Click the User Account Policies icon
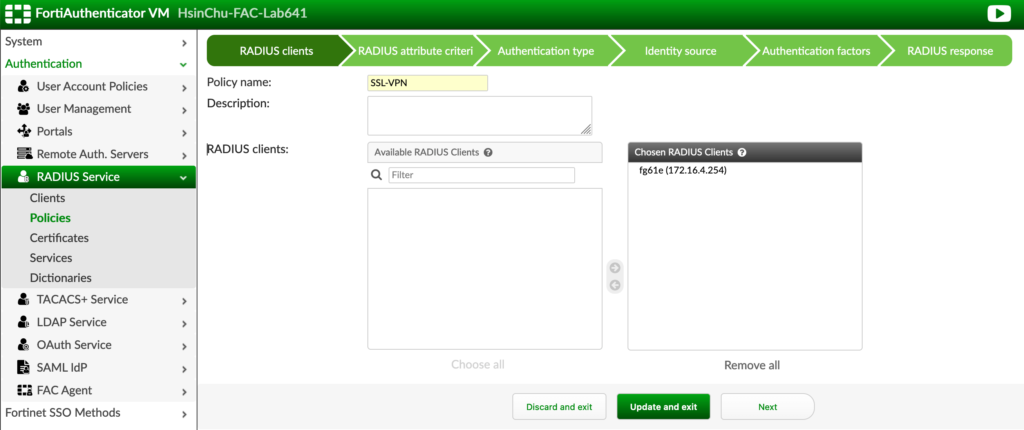 [24, 86]
